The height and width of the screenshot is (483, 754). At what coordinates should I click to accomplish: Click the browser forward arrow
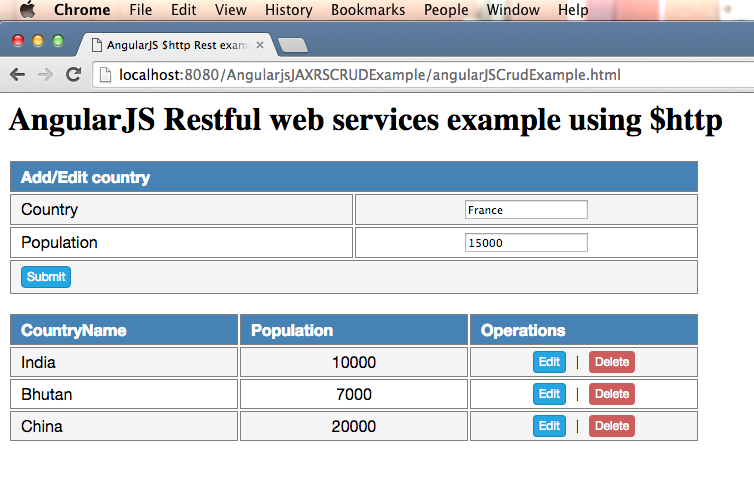pos(45,75)
